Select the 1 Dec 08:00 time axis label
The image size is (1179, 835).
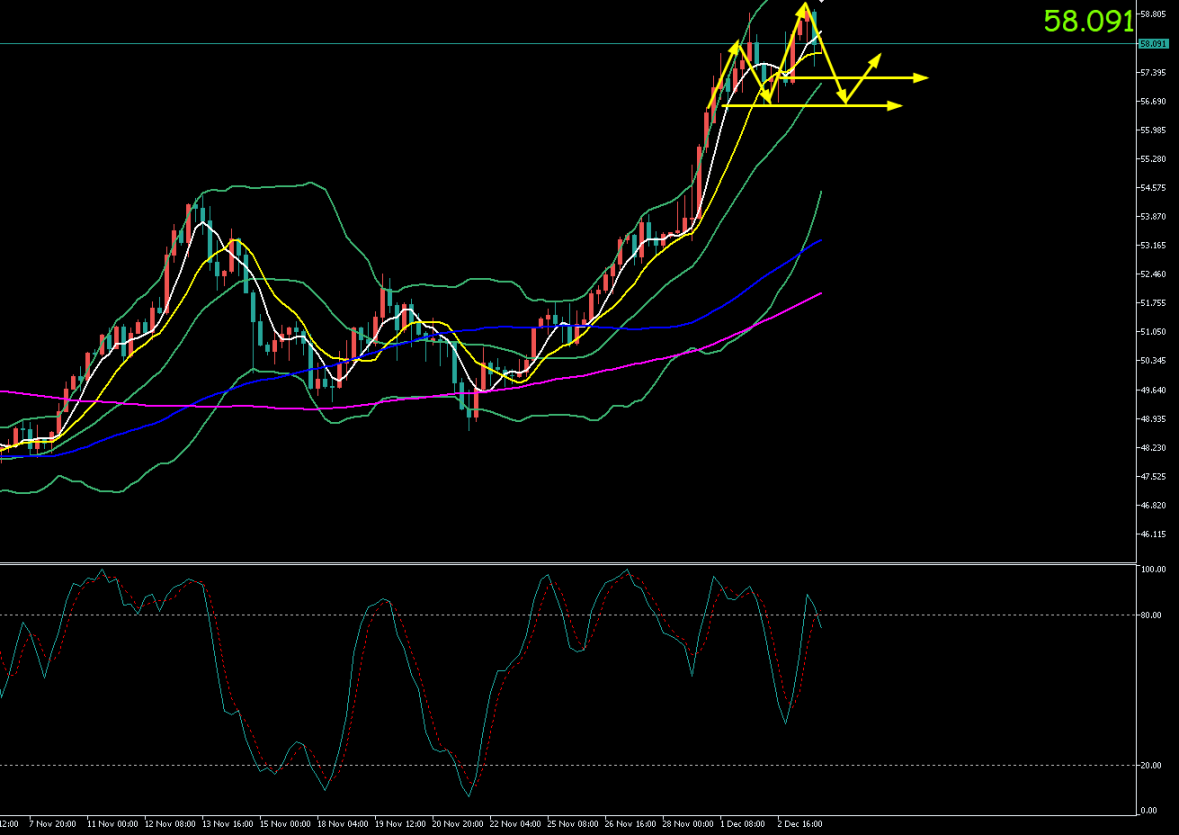(741, 824)
